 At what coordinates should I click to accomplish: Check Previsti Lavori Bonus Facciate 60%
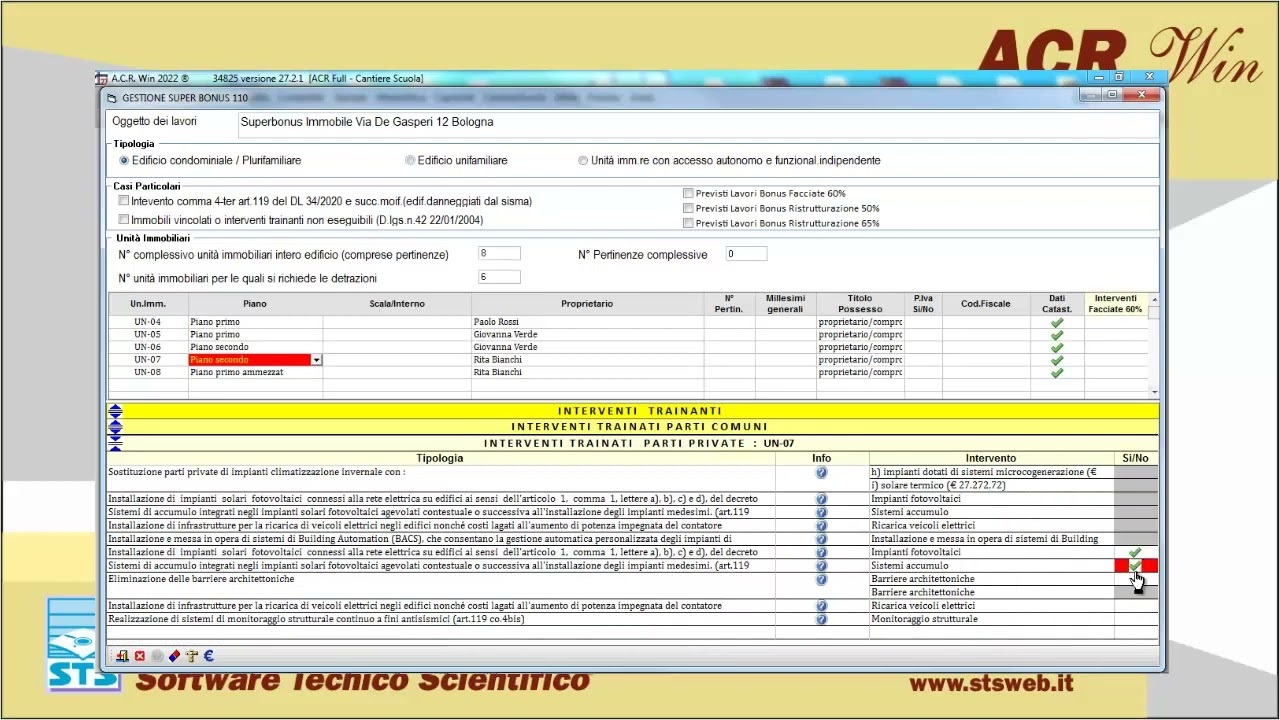click(x=688, y=193)
